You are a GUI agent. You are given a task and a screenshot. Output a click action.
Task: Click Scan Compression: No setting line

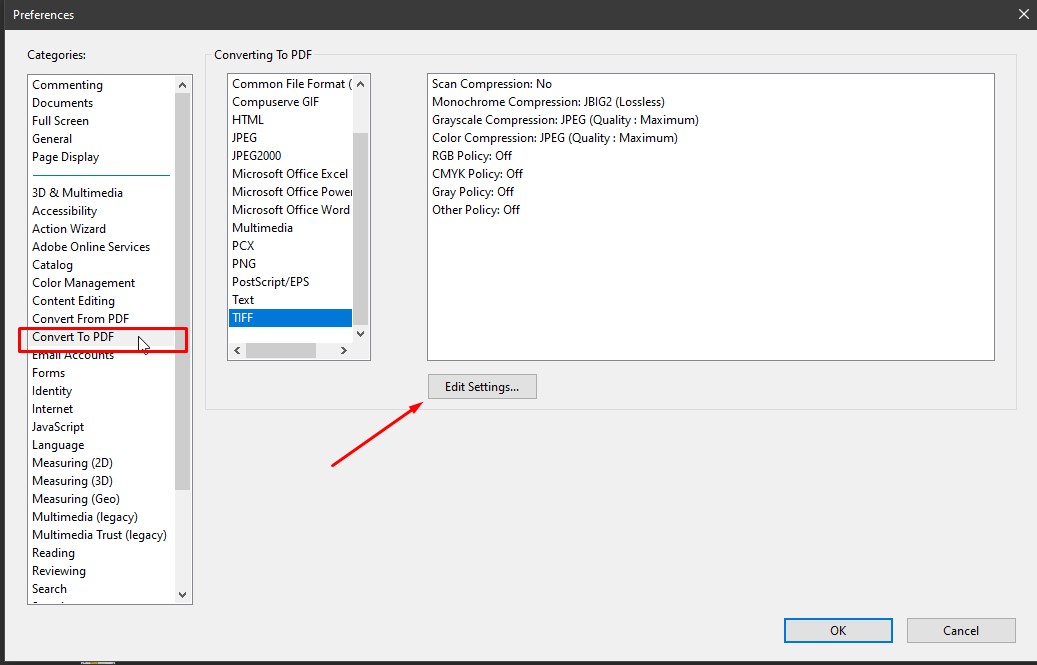tap(491, 84)
